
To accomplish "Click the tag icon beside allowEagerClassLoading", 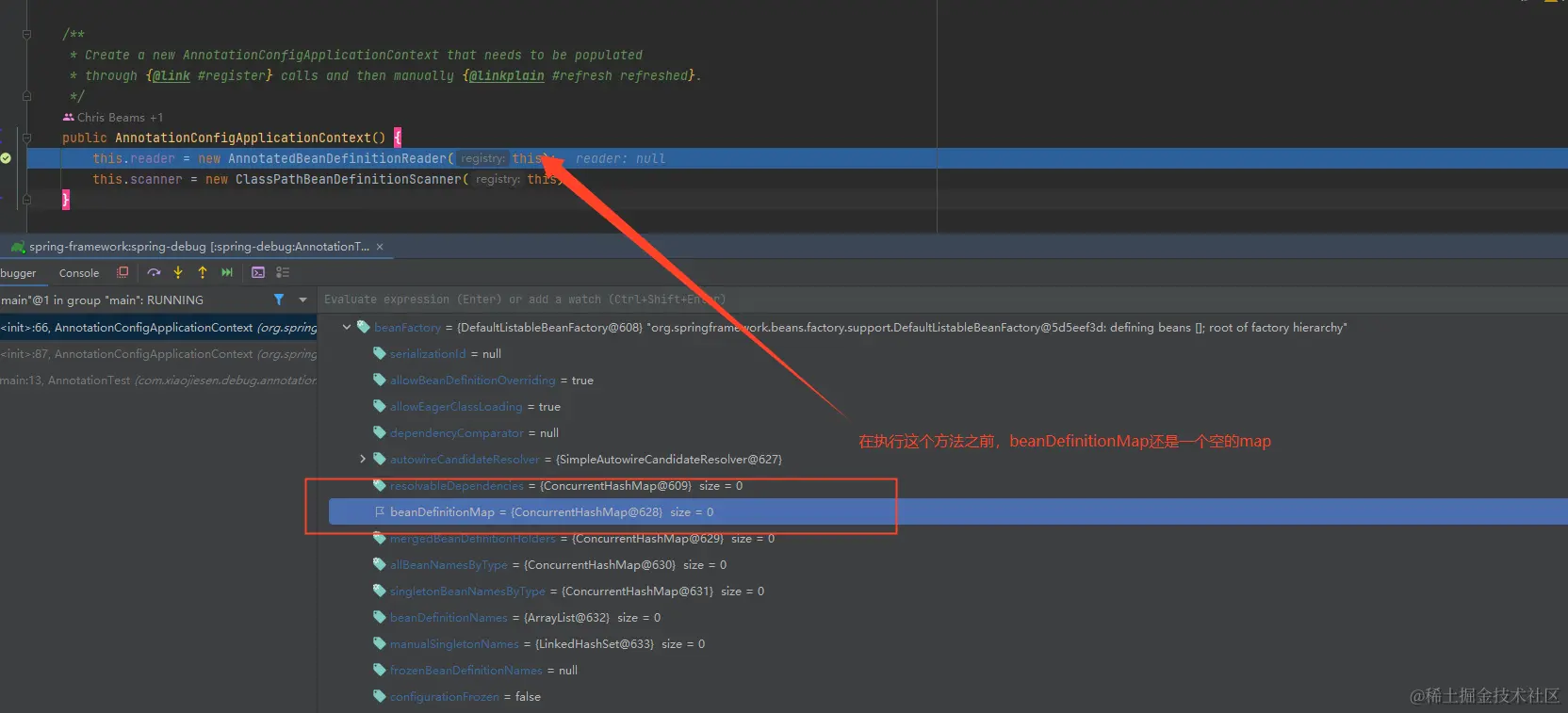I will click(380, 406).
